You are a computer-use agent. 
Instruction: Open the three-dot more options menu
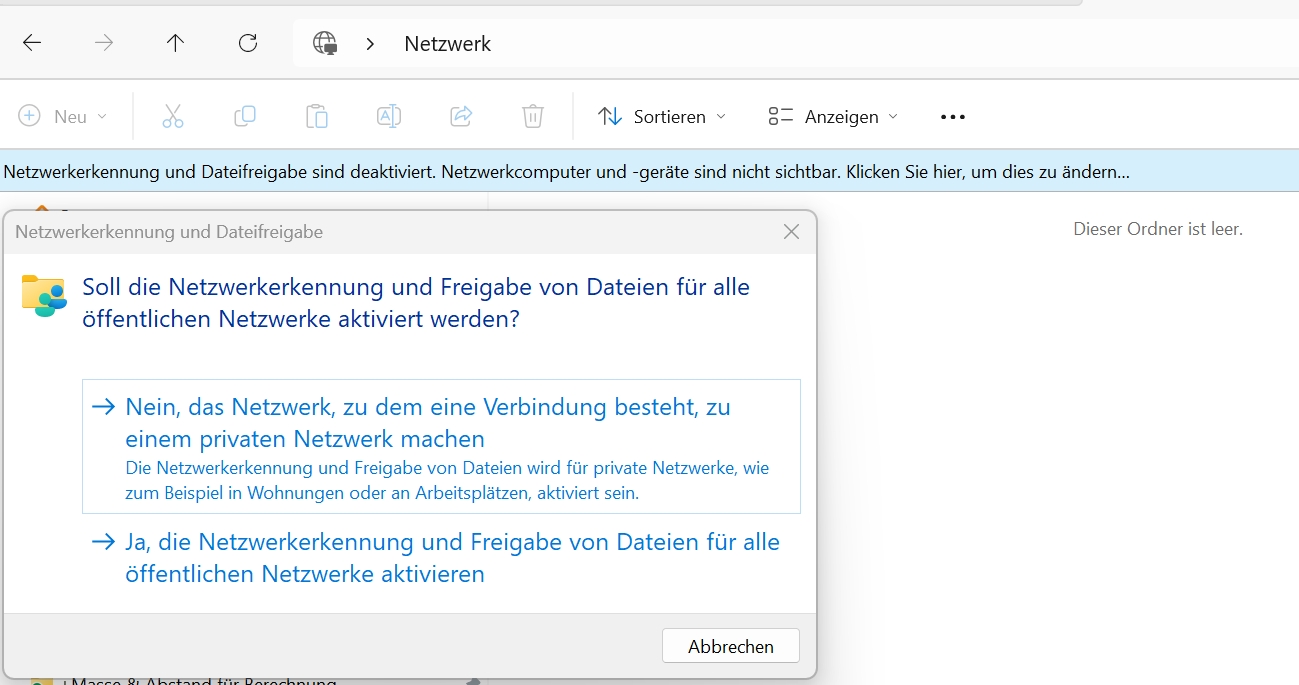[x=953, y=117]
